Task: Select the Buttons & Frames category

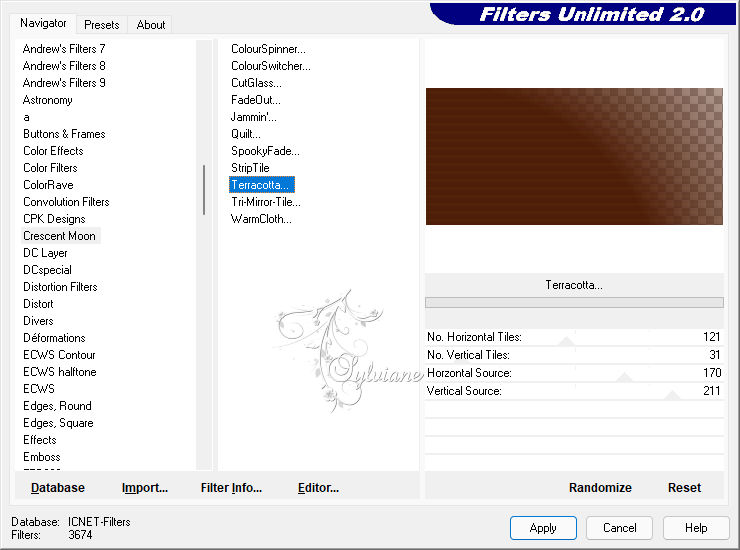Action: point(64,134)
